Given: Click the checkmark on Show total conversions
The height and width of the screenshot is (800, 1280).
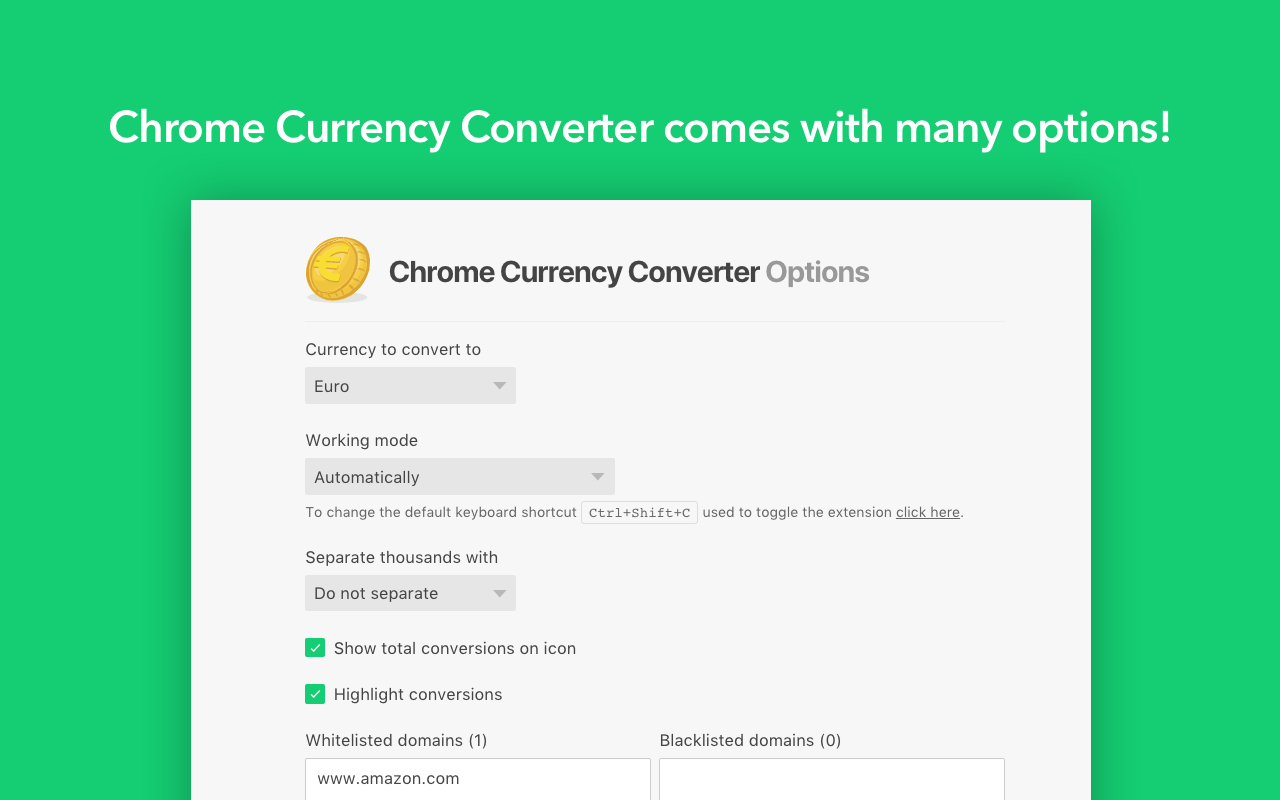Looking at the screenshot, I should (x=315, y=647).
